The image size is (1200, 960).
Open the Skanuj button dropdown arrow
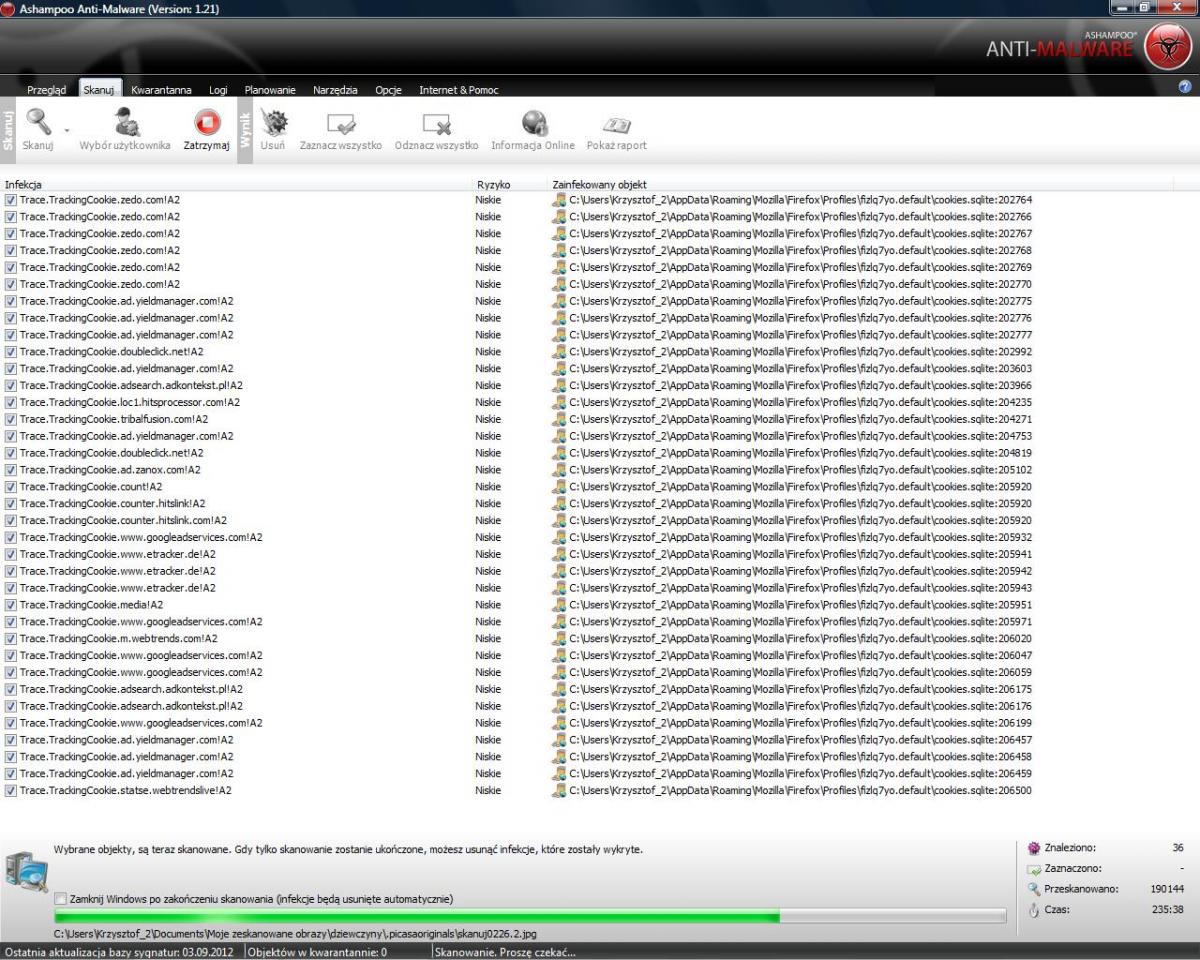(67, 130)
